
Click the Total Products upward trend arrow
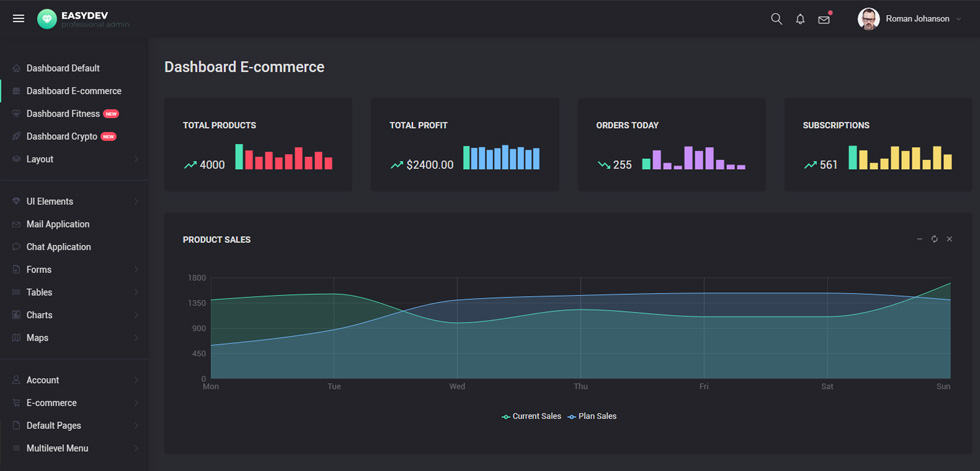[190, 166]
